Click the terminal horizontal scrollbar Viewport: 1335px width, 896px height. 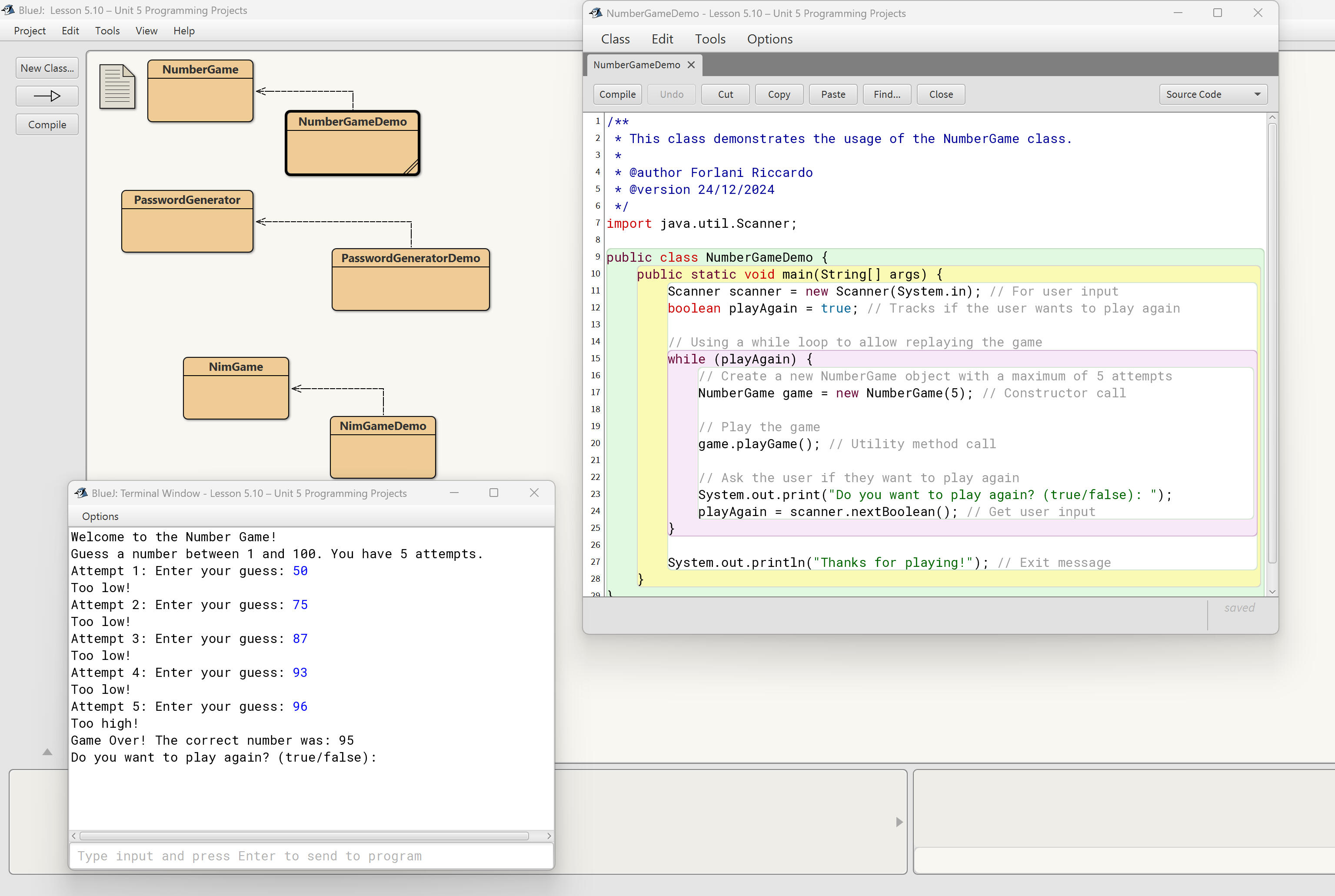click(304, 836)
